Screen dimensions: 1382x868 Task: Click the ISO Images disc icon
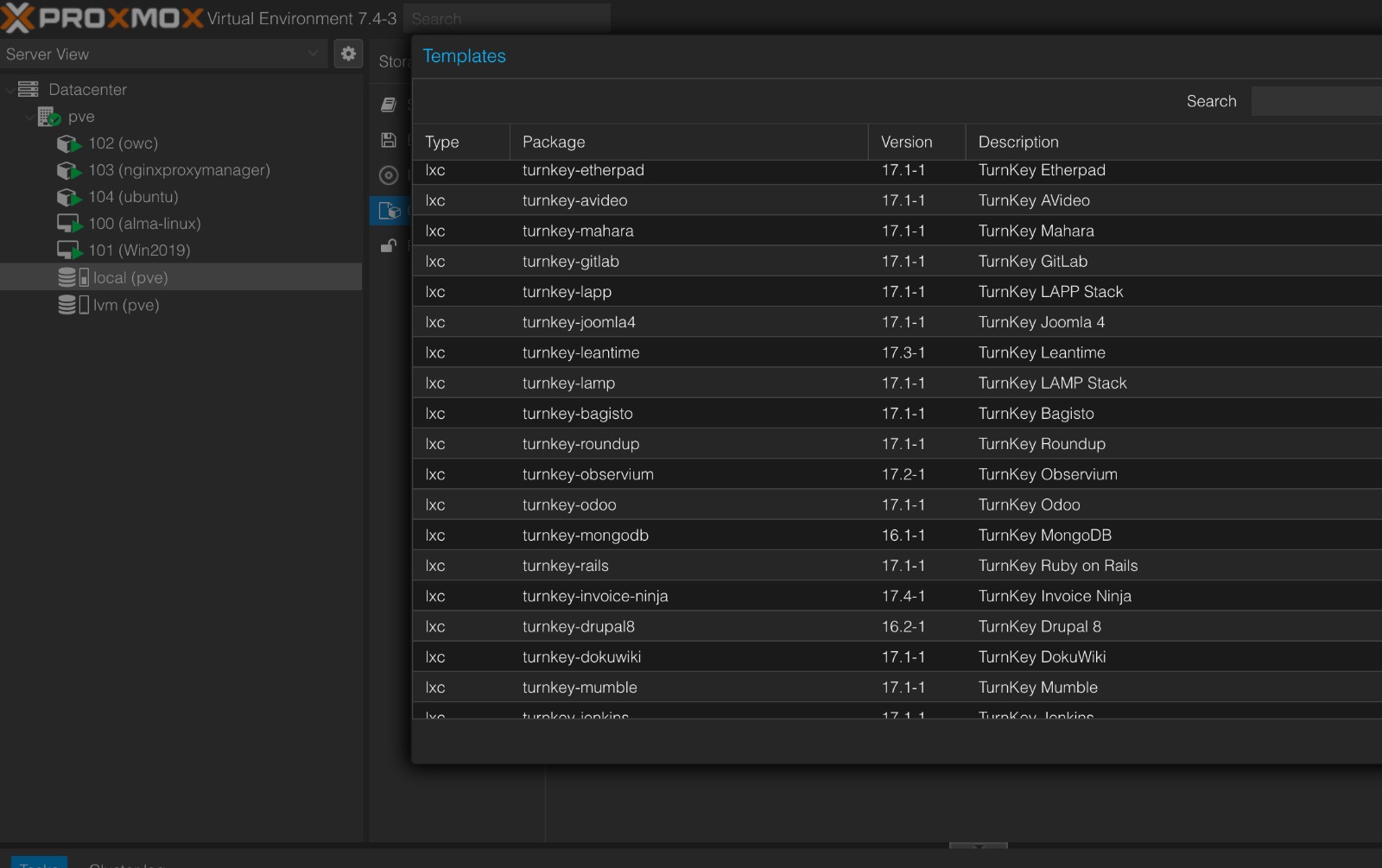(389, 175)
